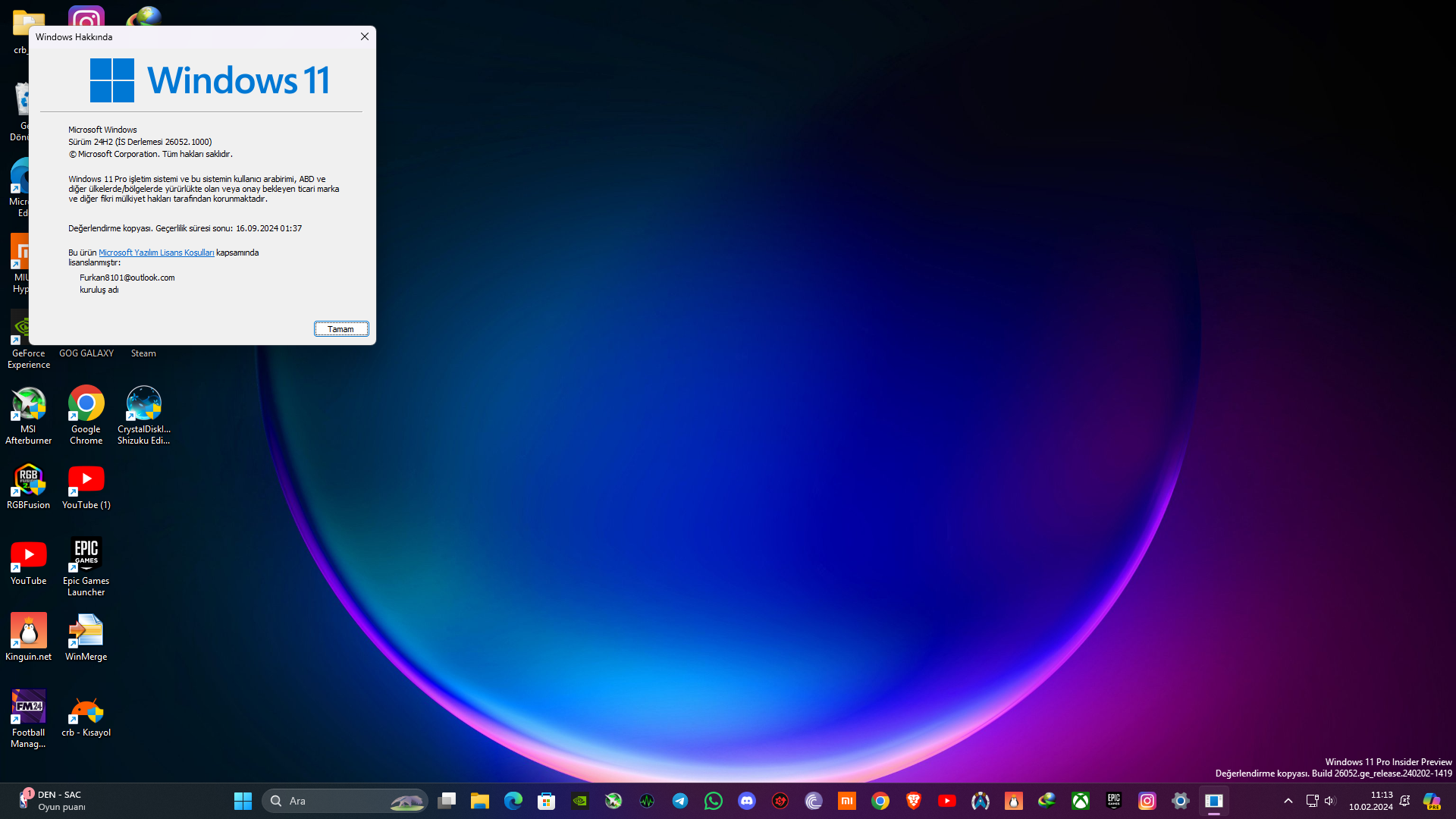The width and height of the screenshot is (1456, 819).
Task: Open RGBFusion desktop shortcut
Action: [x=29, y=485]
